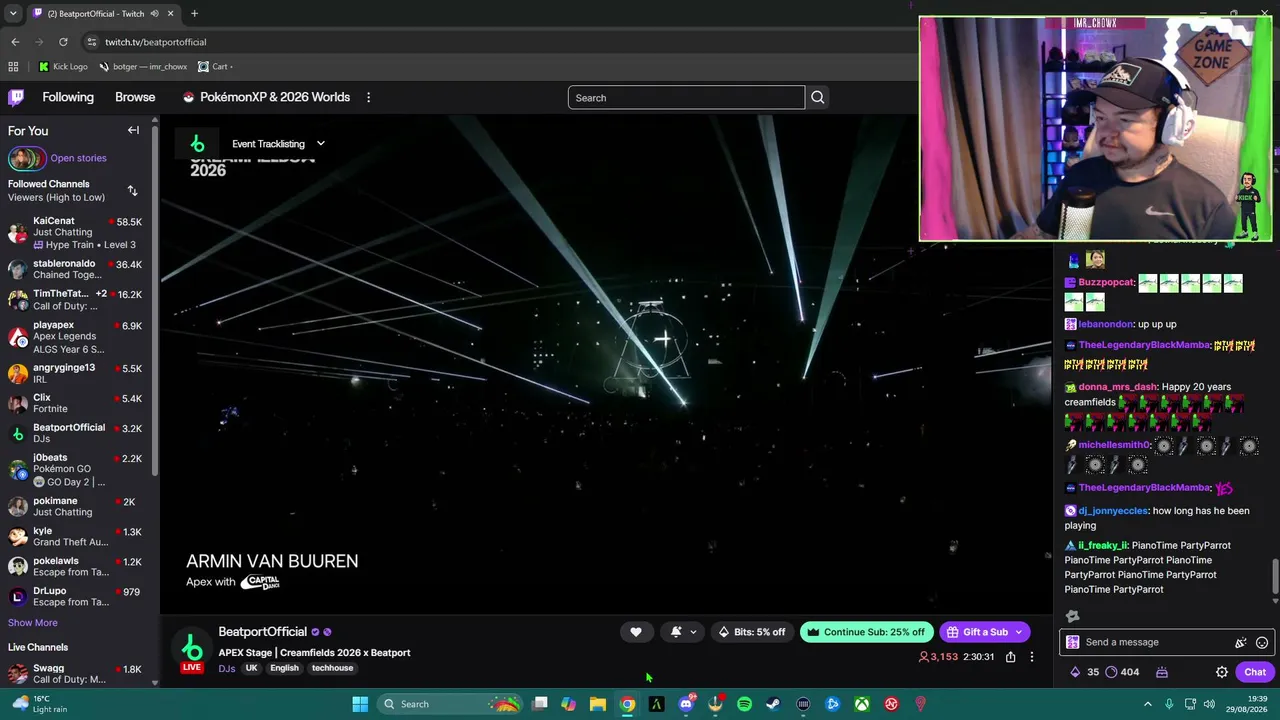Mute the BeatportOfficial tab audio
1280x720 pixels.
[x=154, y=14]
